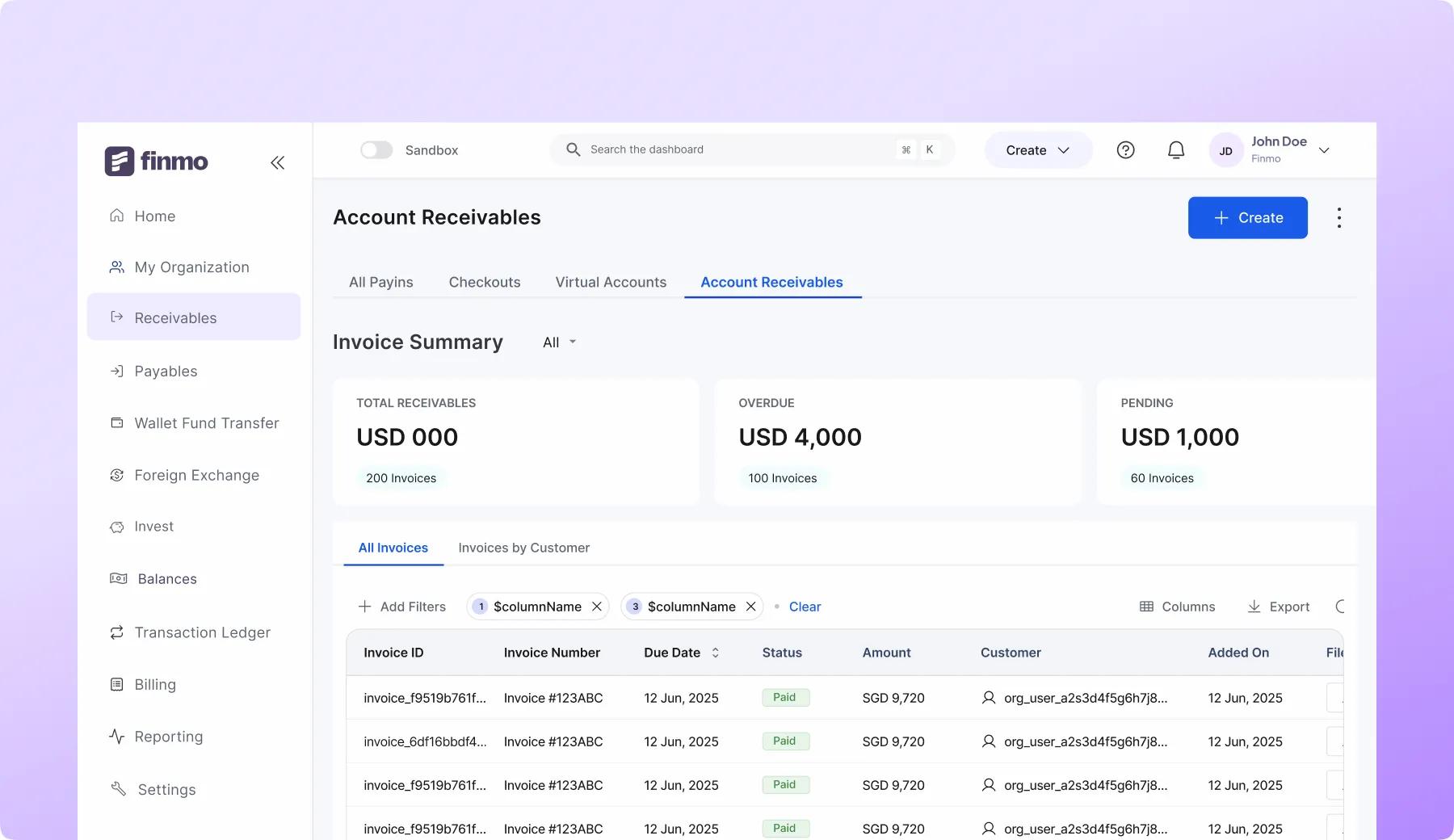Collapse the sidebar with double chevron icon
The width and height of the screenshot is (1454, 840).
coord(277,162)
